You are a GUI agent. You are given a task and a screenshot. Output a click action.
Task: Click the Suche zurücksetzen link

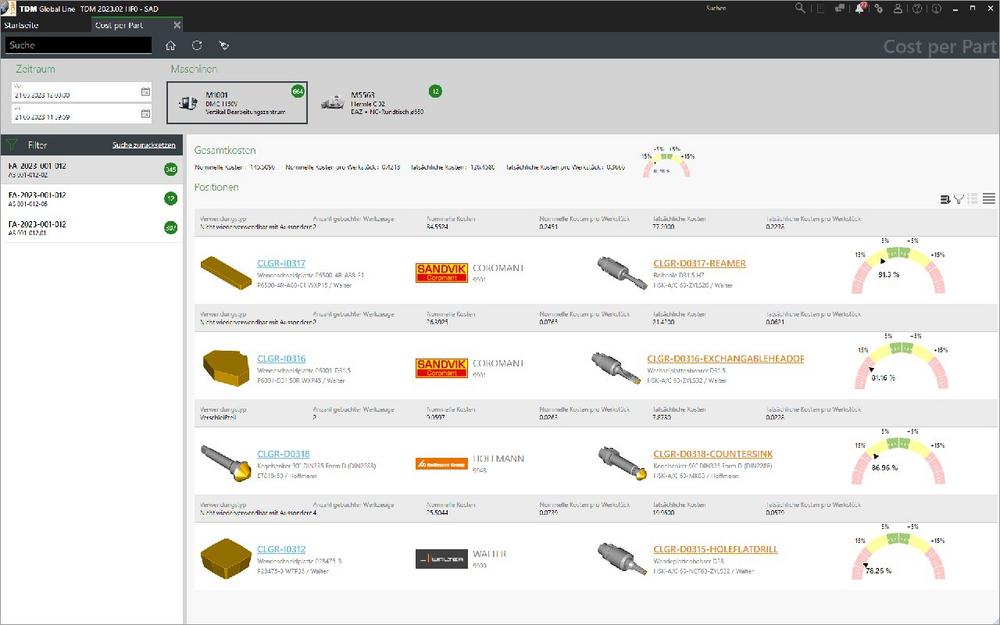point(144,145)
